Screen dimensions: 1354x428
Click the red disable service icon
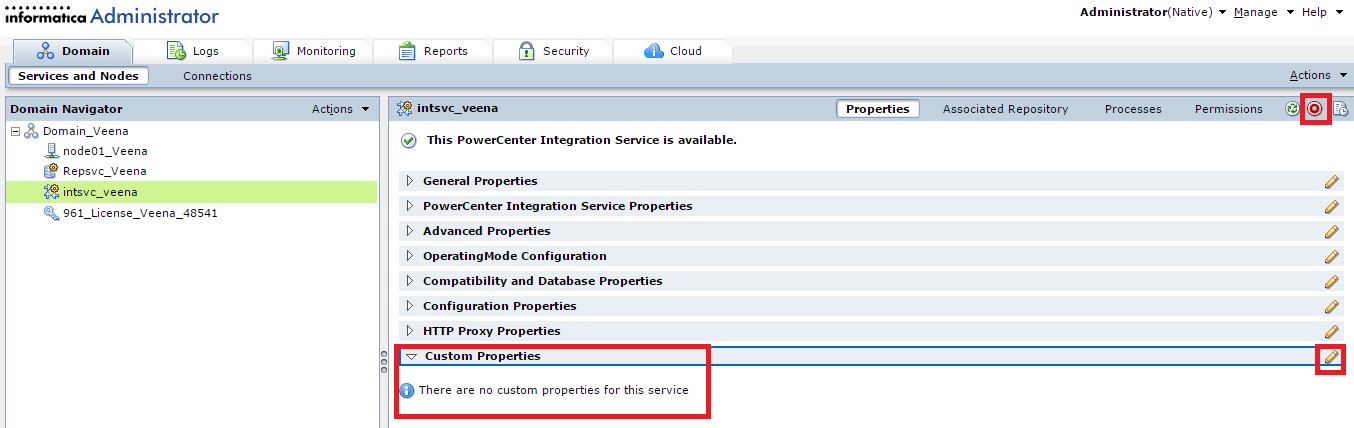click(x=1315, y=109)
